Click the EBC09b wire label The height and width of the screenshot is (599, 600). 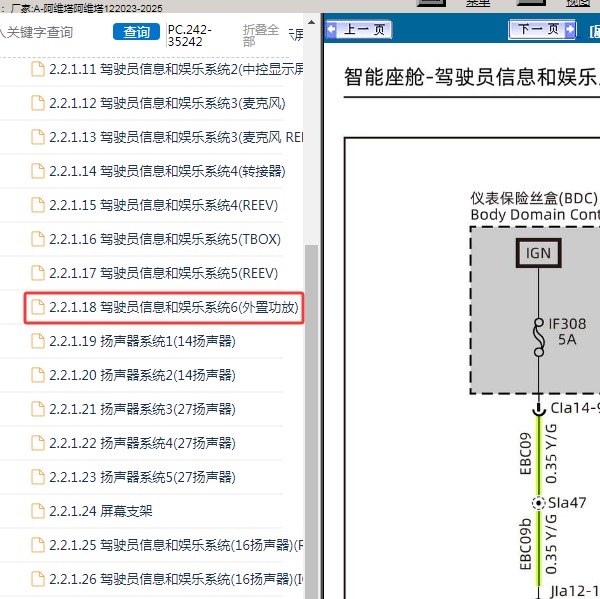pos(526,544)
